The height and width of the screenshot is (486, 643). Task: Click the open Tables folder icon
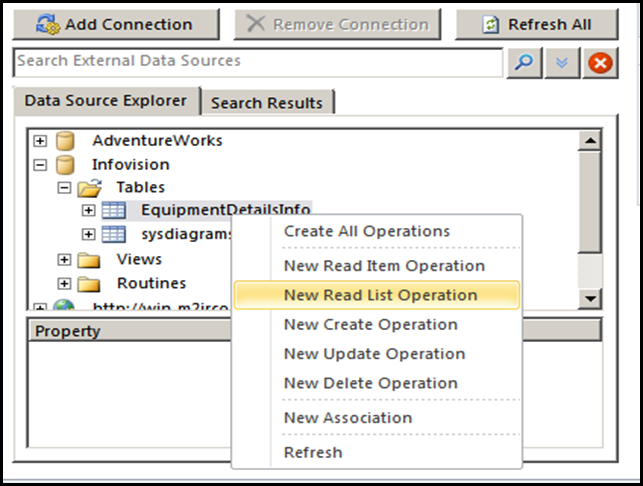tap(90, 188)
